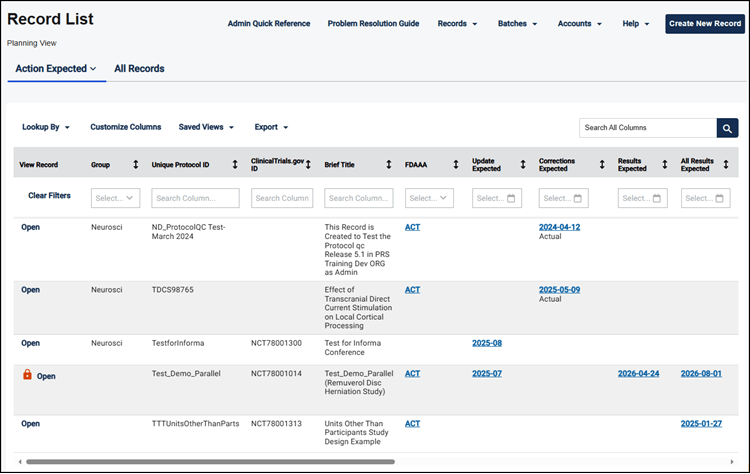Screen dimensions: 750x474
Task: Sort by Update Expected column arrows
Action: click(x=523, y=165)
